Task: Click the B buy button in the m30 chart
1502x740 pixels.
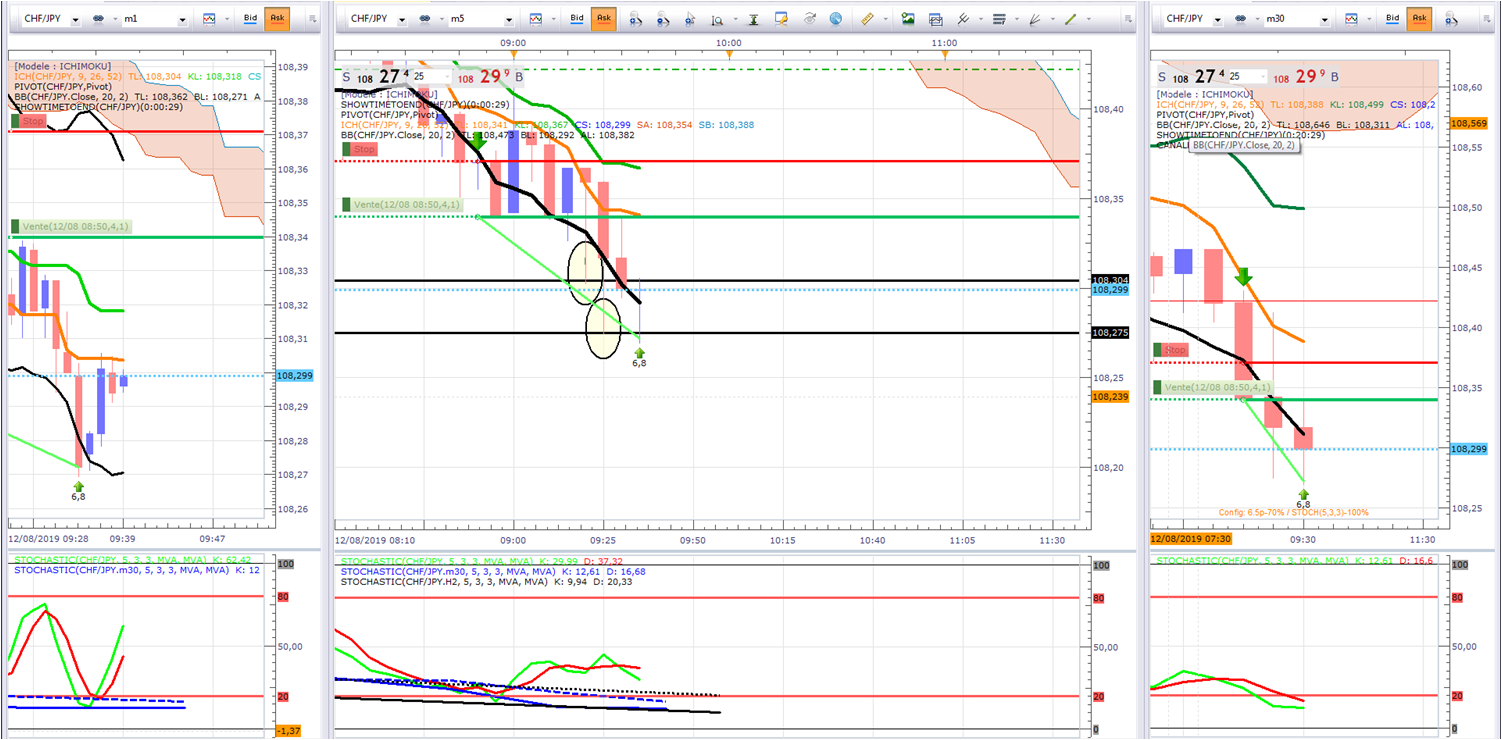Action: pos(1337,77)
